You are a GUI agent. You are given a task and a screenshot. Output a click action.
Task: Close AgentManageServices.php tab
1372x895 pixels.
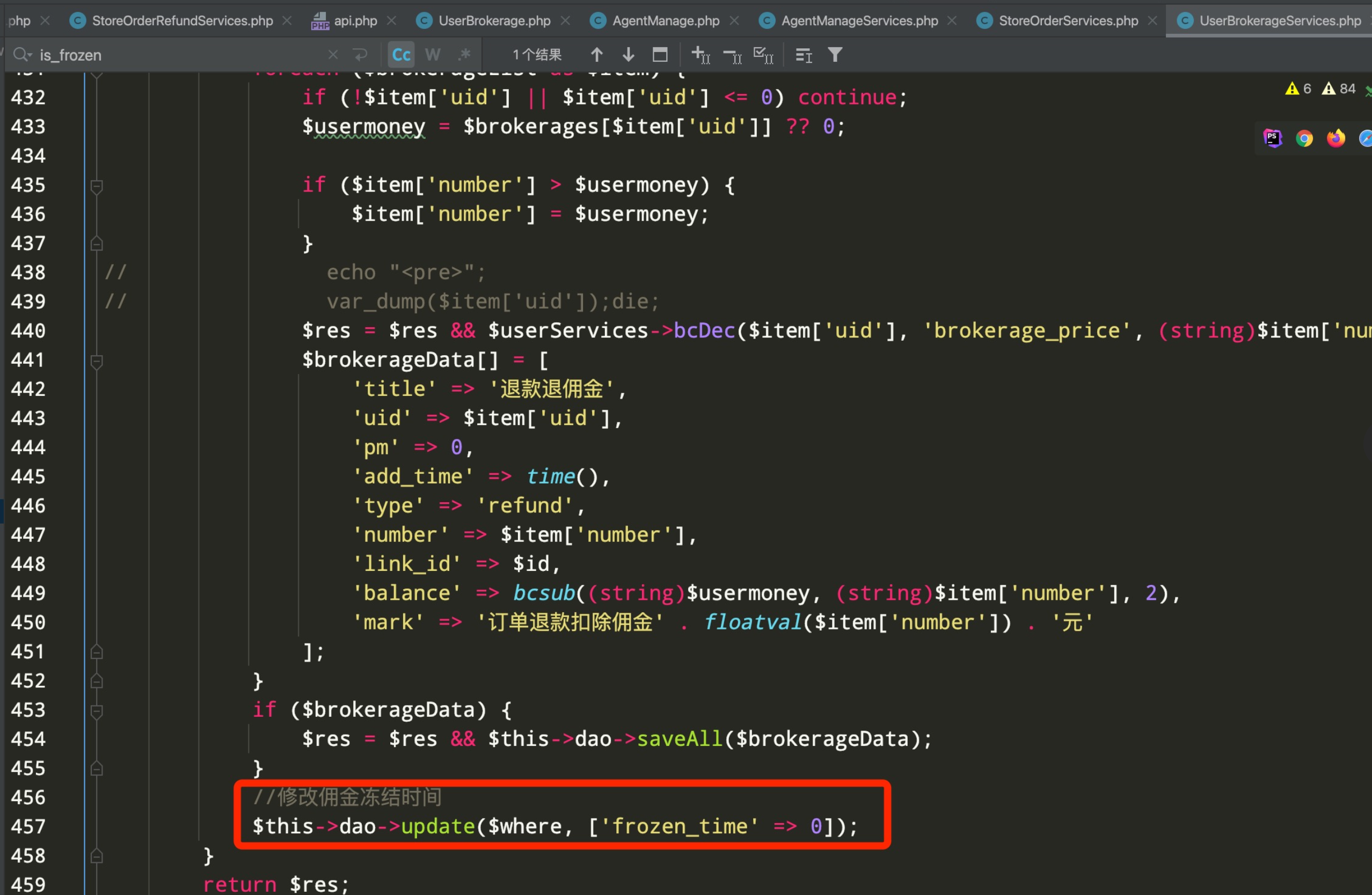pos(952,21)
